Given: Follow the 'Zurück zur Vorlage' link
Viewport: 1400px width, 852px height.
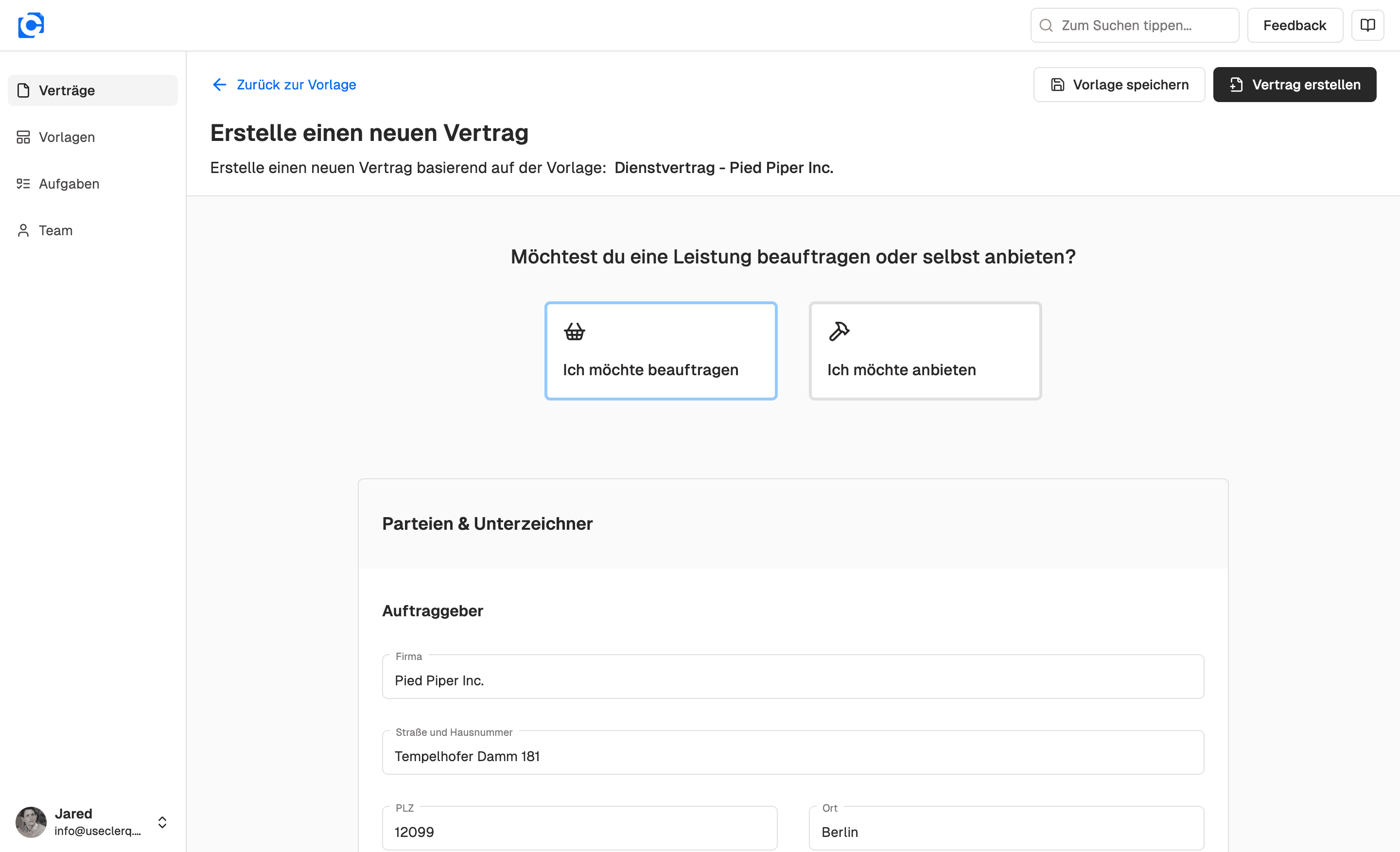Looking at the screenshot, I should 296,85.
